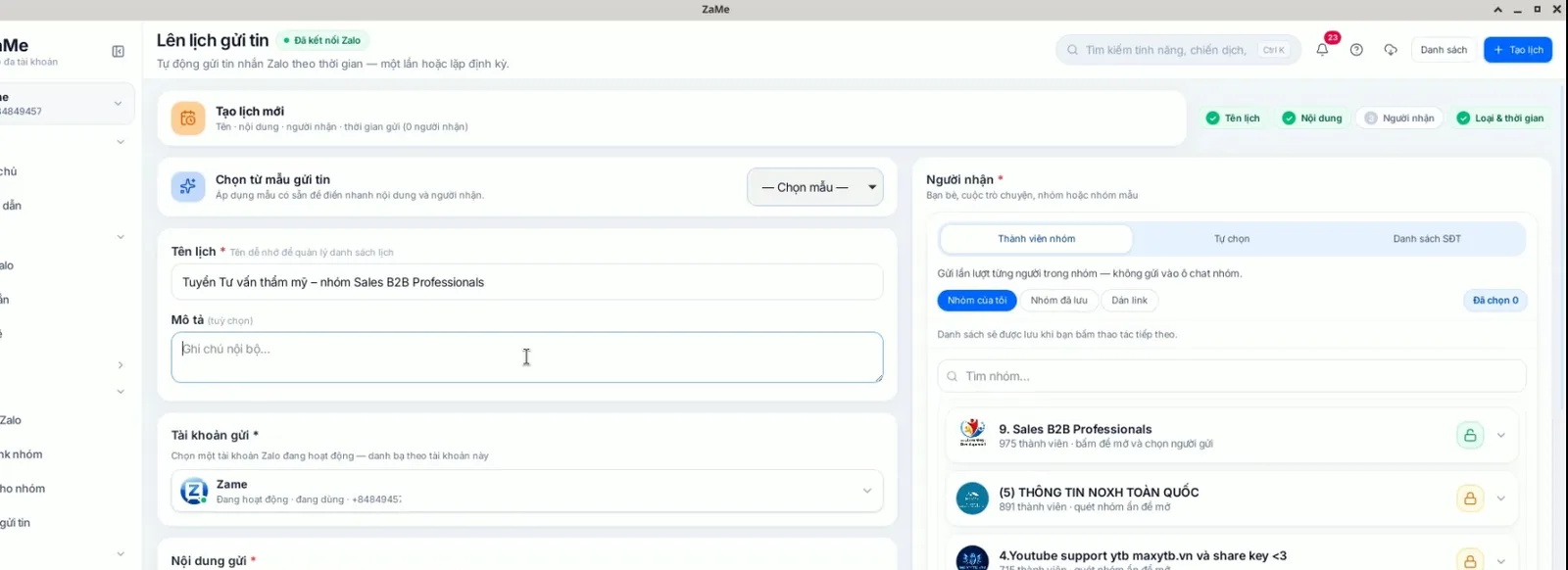Click the Người nhận step indicator
The height and width of the screenshot is (570, 1568).
coord(1399,119)
